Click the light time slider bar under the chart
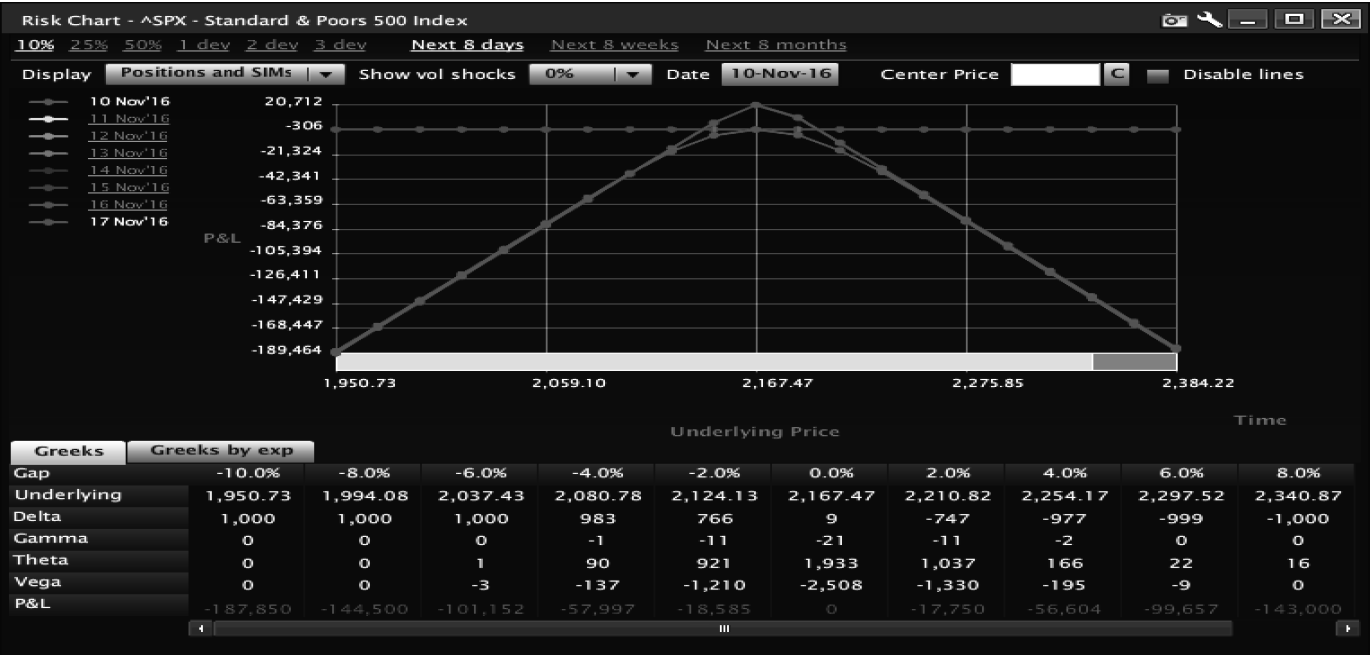This screenshot has width=1372, height=656. click(714, 362)
